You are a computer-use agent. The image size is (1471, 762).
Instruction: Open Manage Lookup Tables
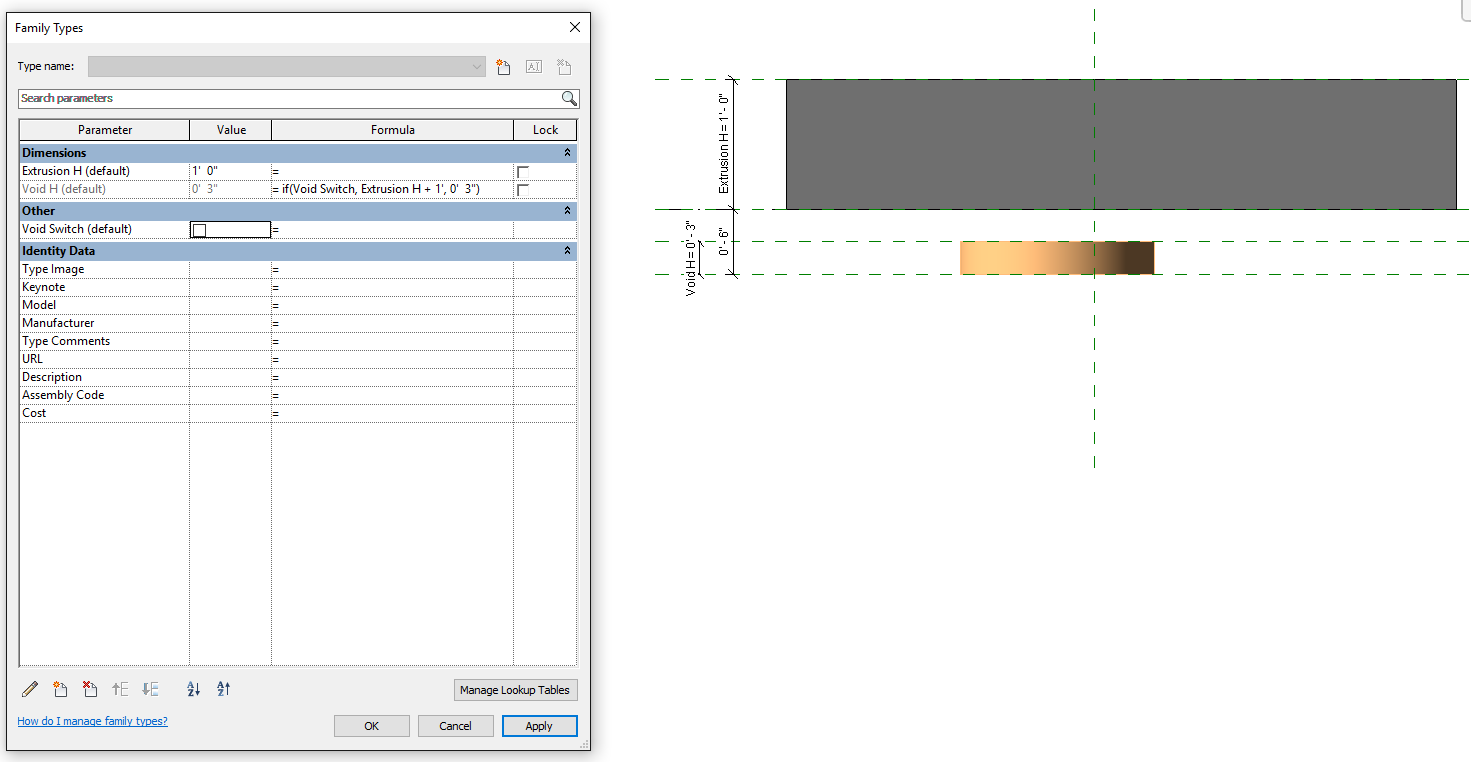point(515,690)
